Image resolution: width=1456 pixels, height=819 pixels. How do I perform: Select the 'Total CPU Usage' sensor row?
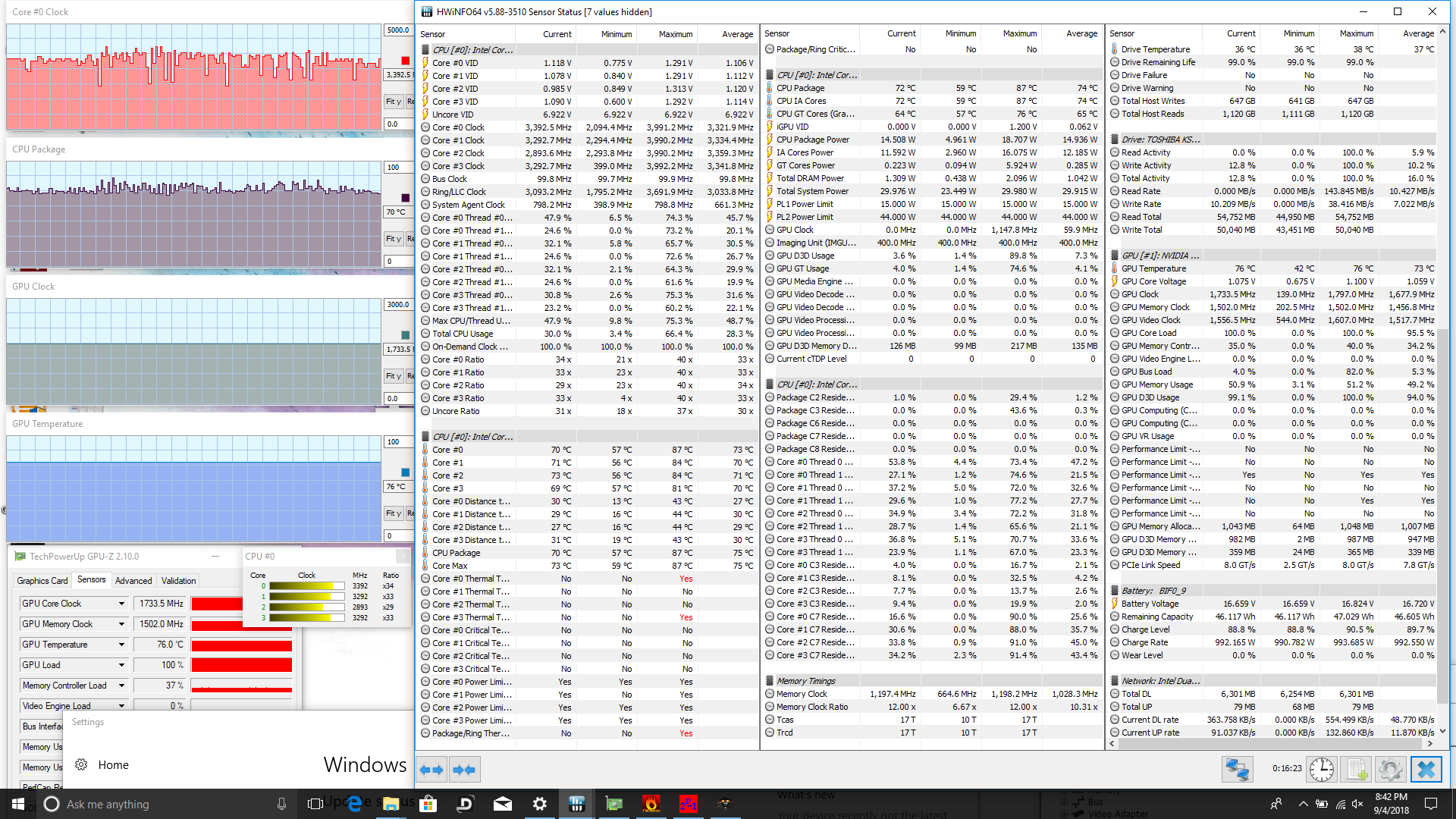coord(588,334)
